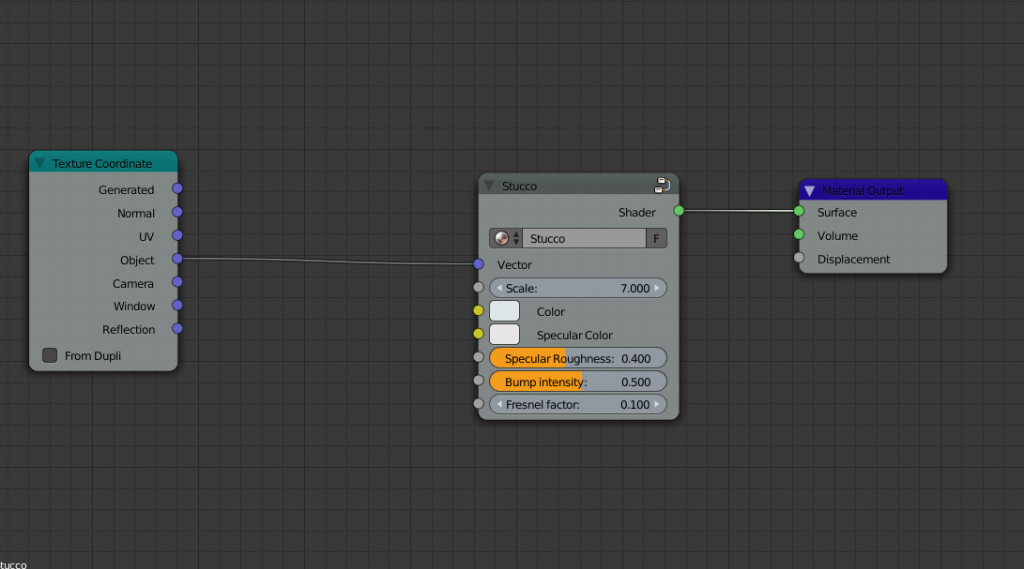
Task: Click the Volume input socket
Action: coord(799,235)
